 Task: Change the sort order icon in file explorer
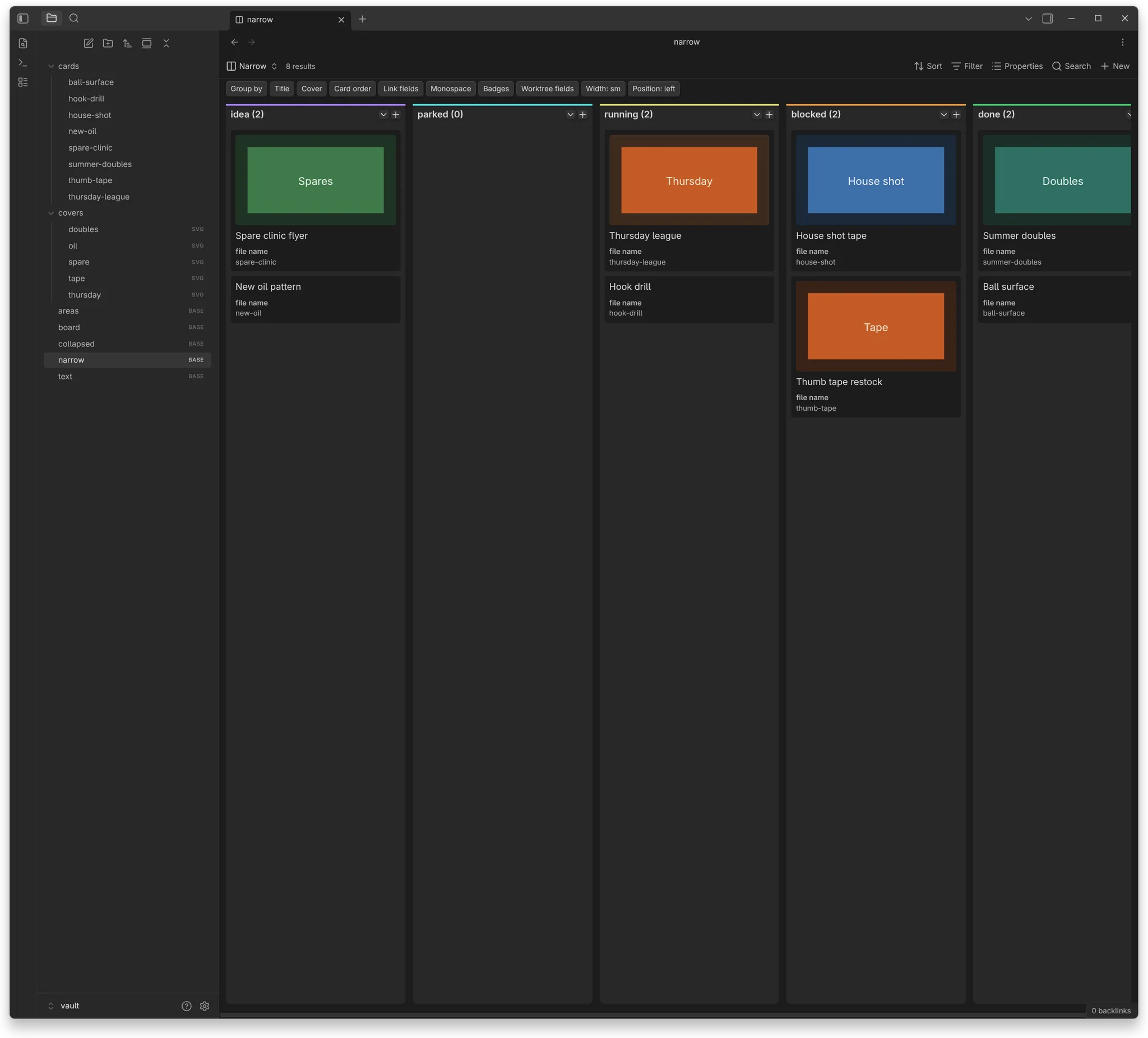127,43
